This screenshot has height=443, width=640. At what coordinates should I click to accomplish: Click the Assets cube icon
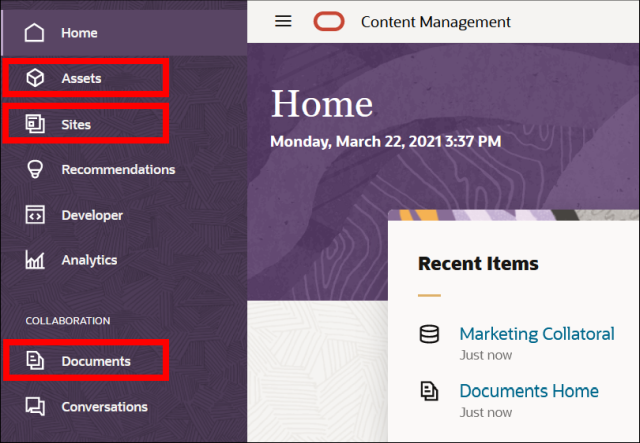point(35,78)
